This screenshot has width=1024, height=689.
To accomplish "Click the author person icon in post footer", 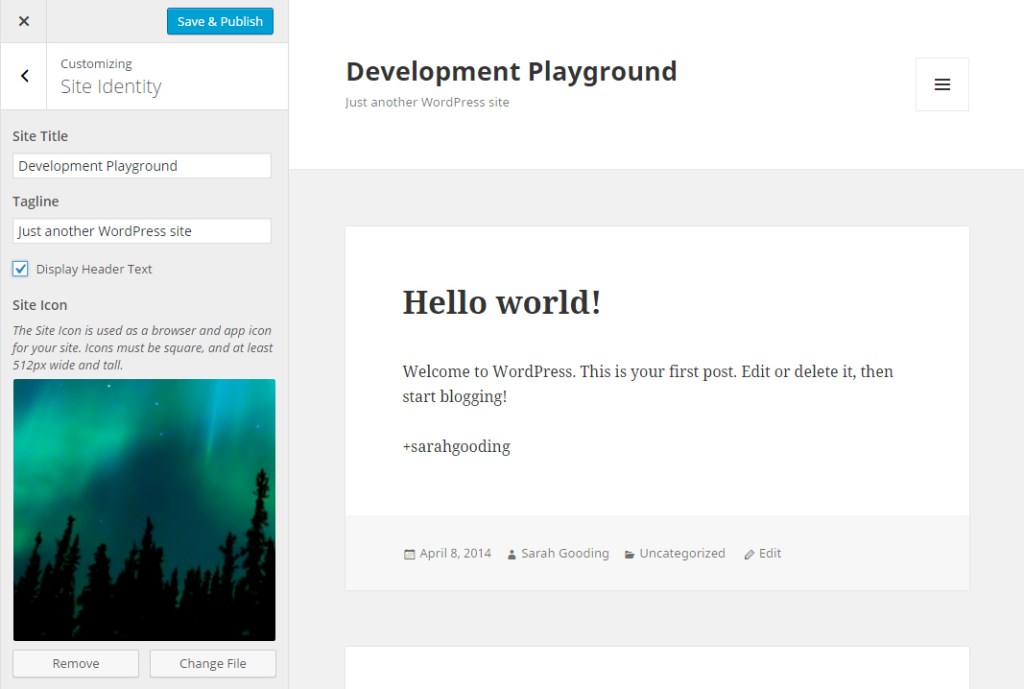I will point(512,554).
